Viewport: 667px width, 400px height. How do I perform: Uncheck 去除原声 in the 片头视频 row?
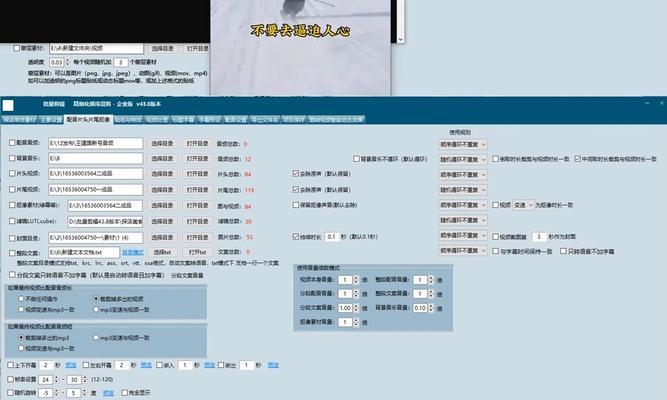296,174
